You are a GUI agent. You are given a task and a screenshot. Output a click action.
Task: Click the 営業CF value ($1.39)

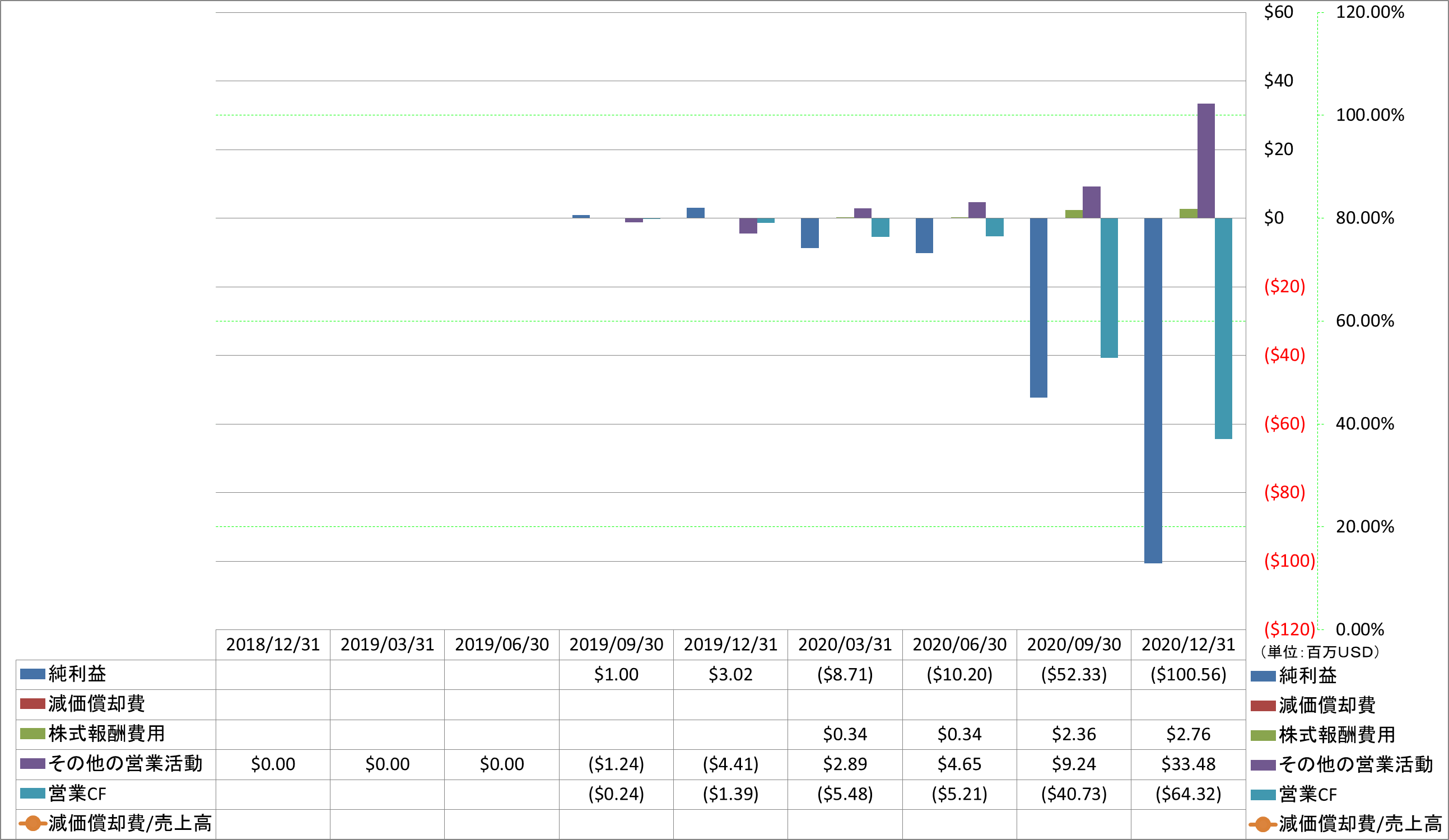(730, 794)
